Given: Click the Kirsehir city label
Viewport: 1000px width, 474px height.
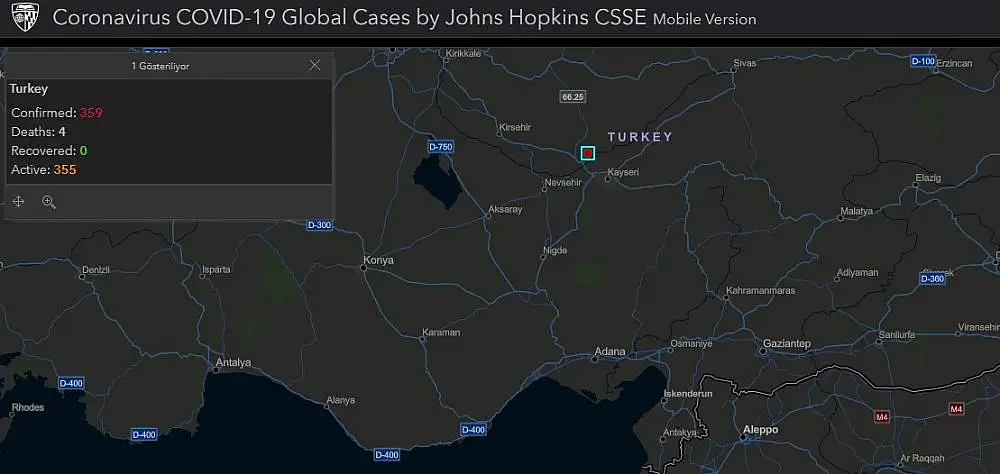Looking at the screenshot, I should click(x=515, y=128).
